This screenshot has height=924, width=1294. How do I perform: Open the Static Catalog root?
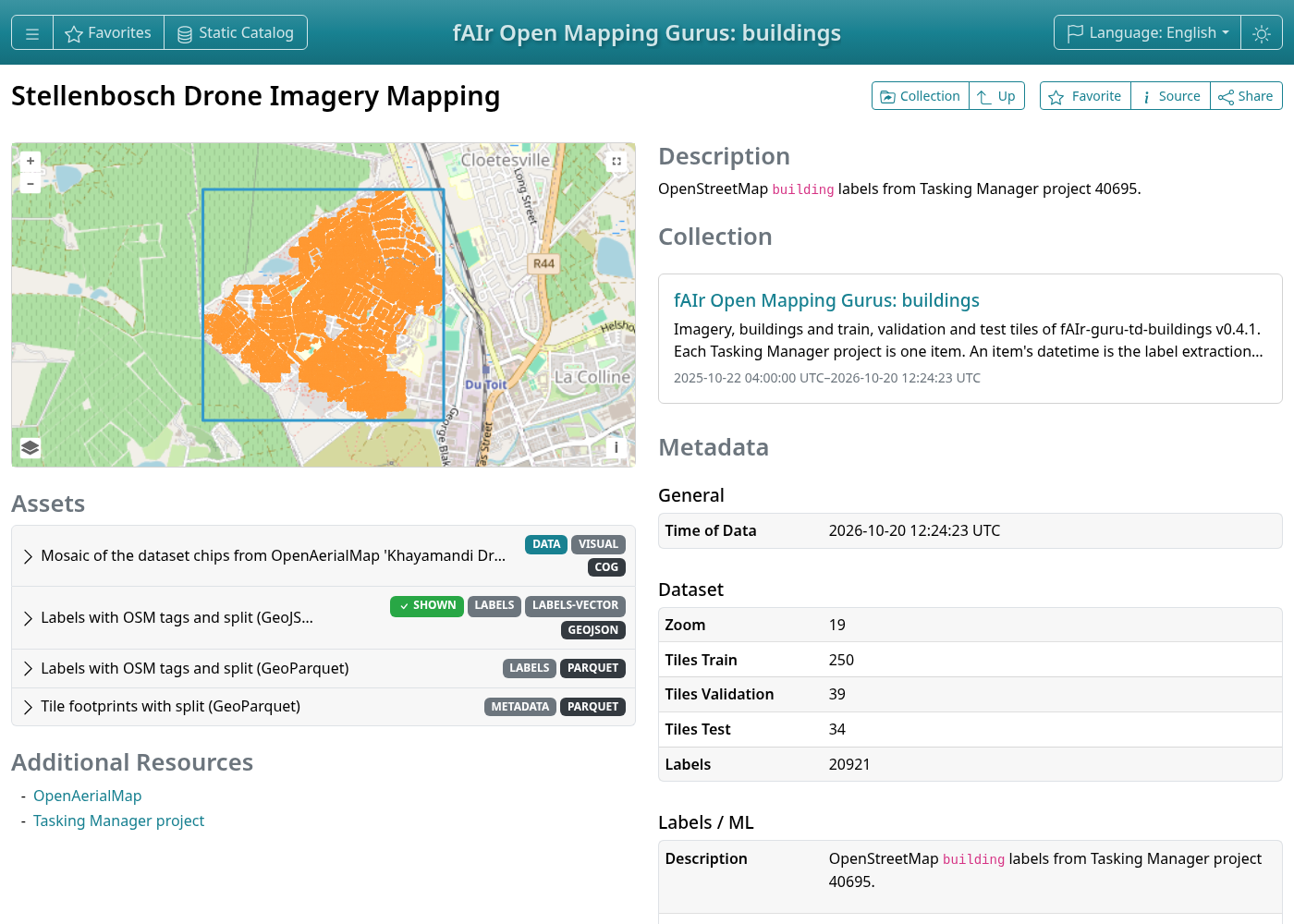236,33
